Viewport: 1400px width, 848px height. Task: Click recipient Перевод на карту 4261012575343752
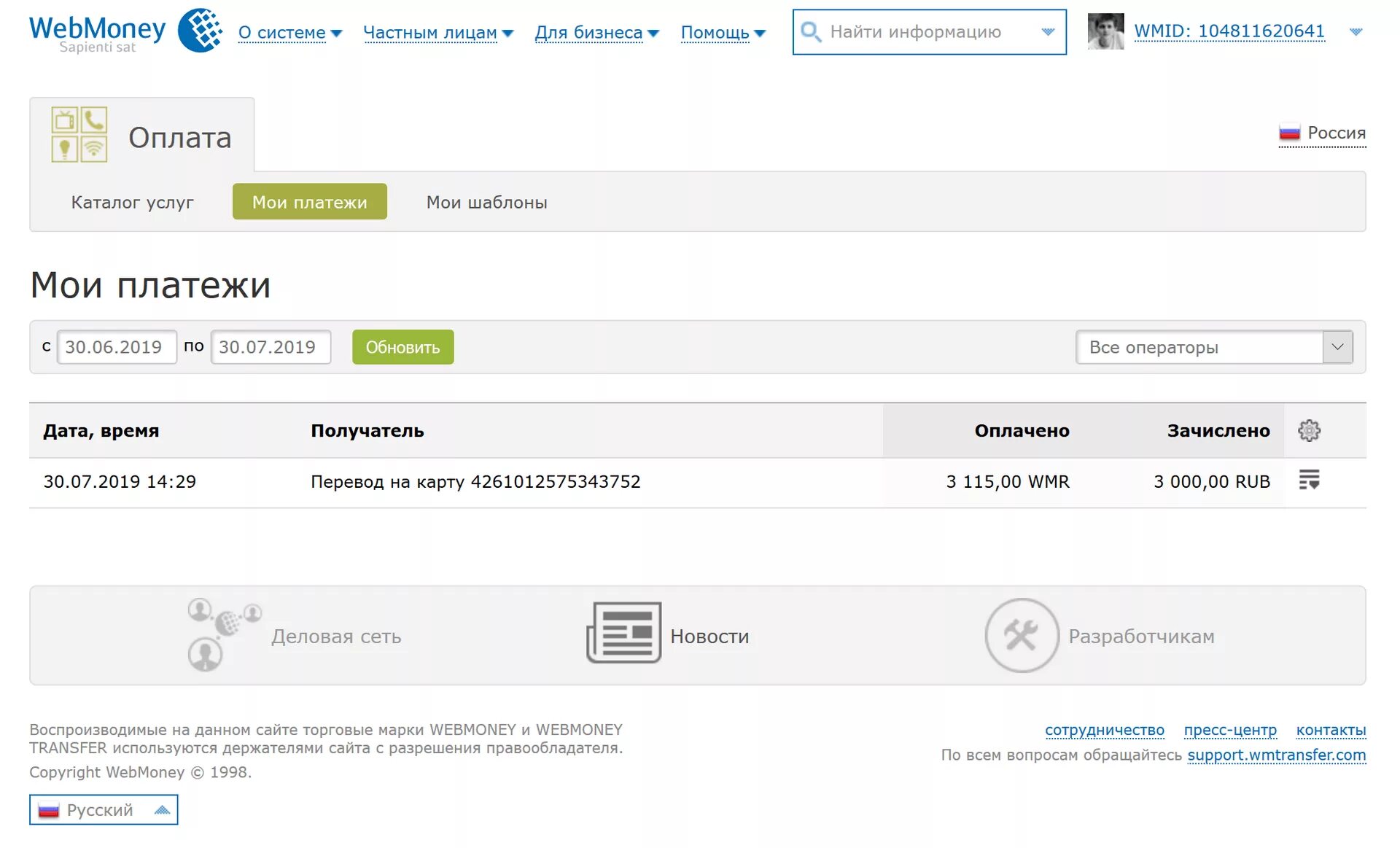coord(475,482)
